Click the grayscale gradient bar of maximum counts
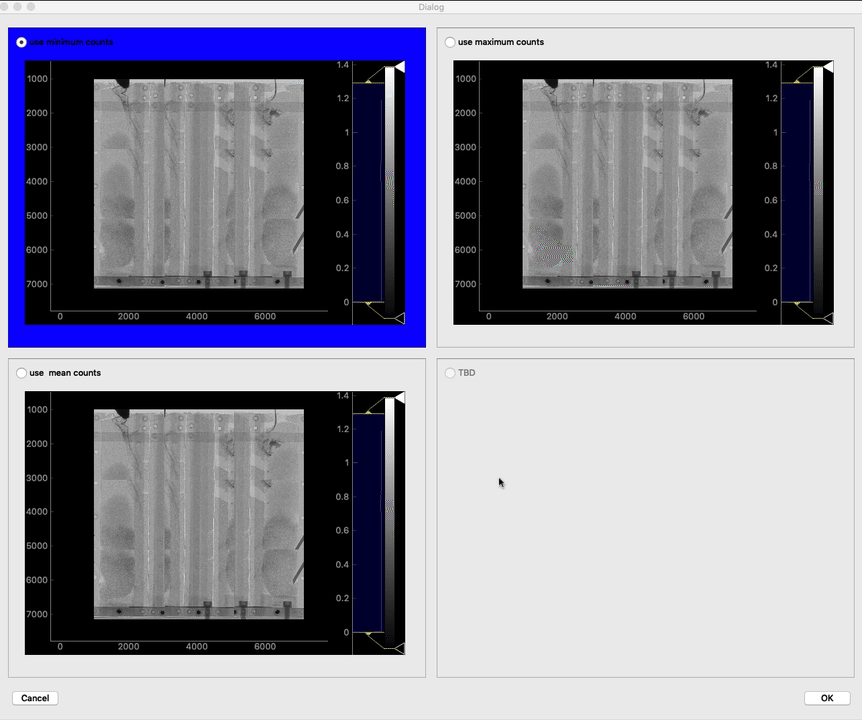 coord(818,190)
